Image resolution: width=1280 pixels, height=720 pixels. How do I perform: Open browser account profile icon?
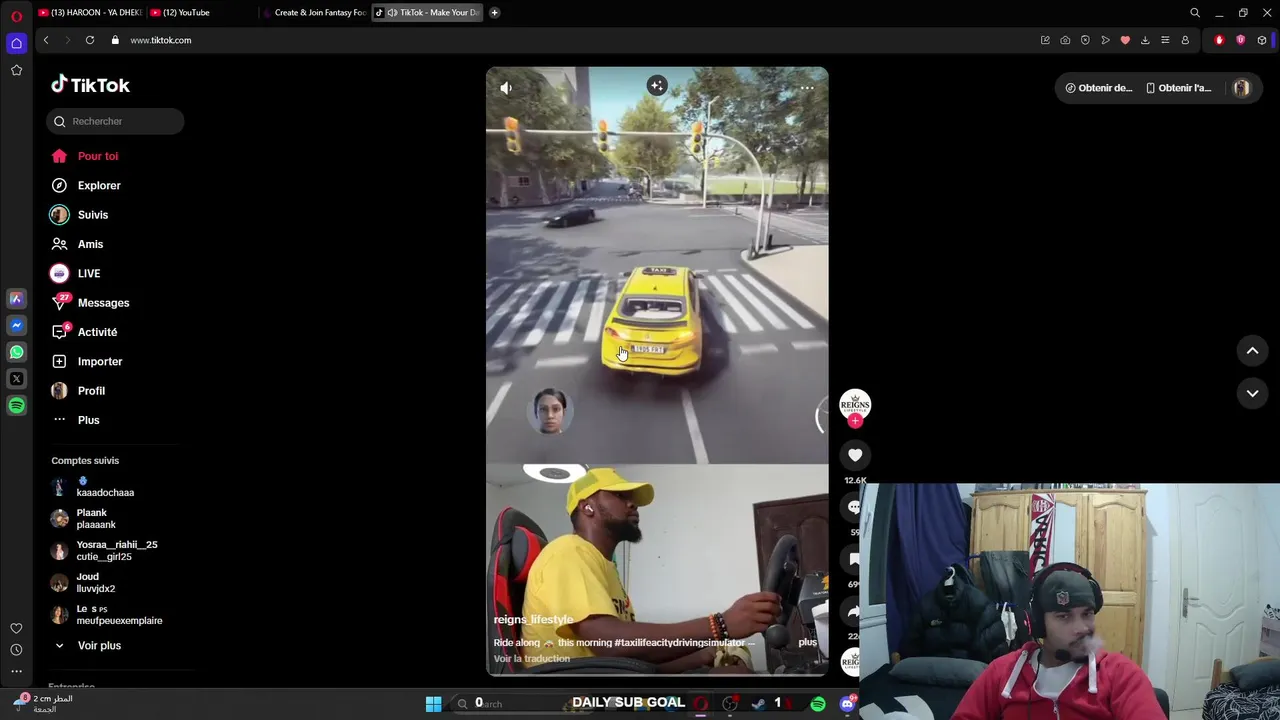coord(1185,40)
